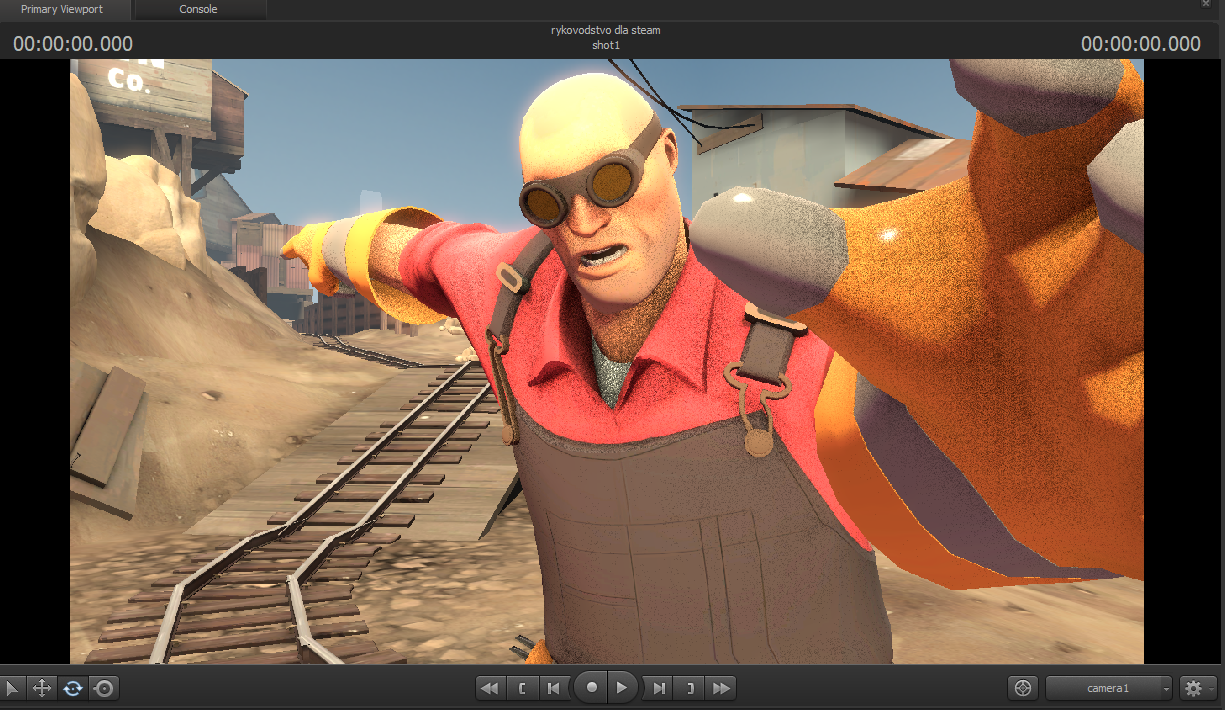Step back one frame

553,688
